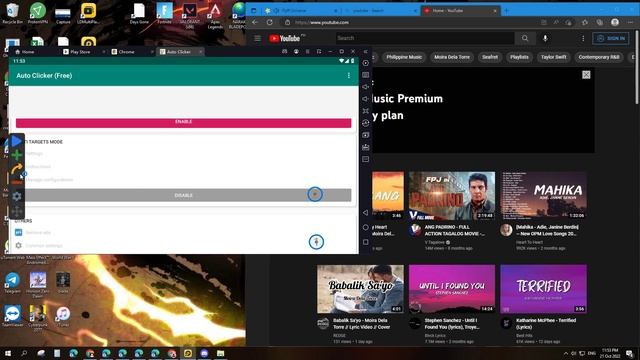Open the Babalik Sa'yo video thumbnail
Image resolution: width=640 pixels, height=360 pixels.
tap(360, 289)
